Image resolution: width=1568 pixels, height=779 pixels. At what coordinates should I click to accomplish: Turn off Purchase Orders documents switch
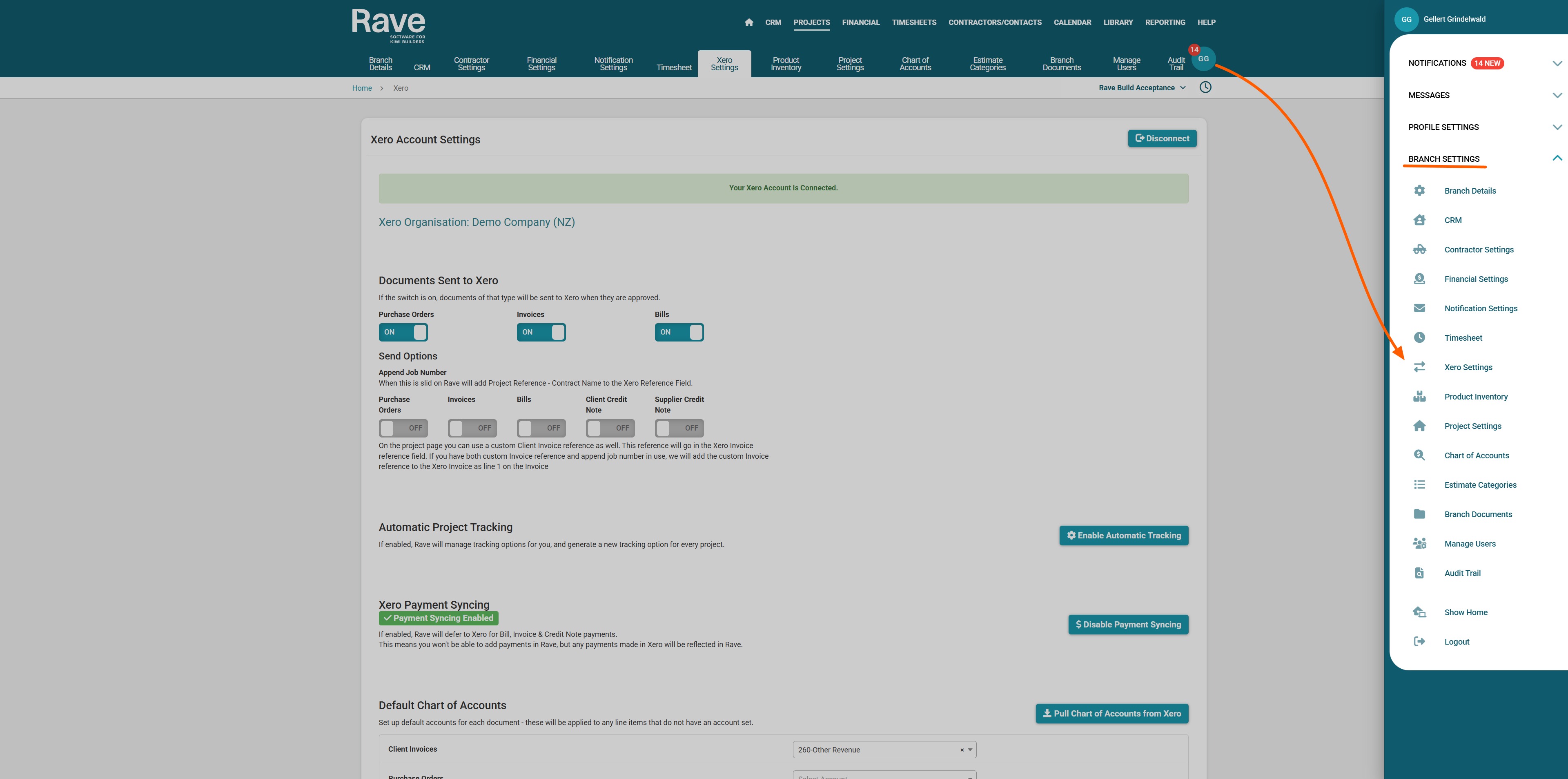[x=403, y=332]
